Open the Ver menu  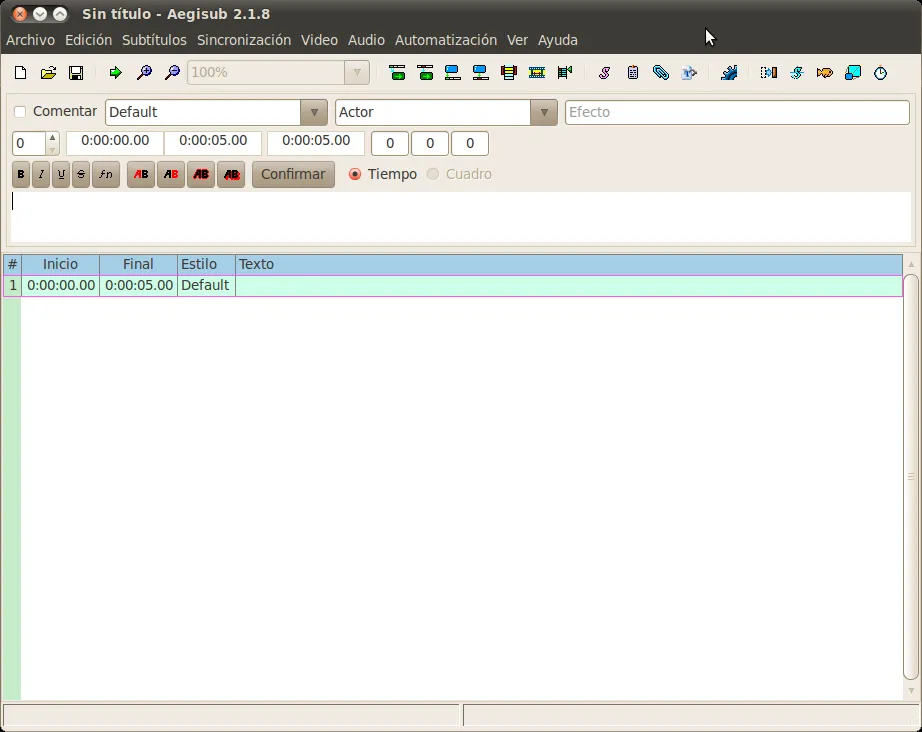(517, 40)
